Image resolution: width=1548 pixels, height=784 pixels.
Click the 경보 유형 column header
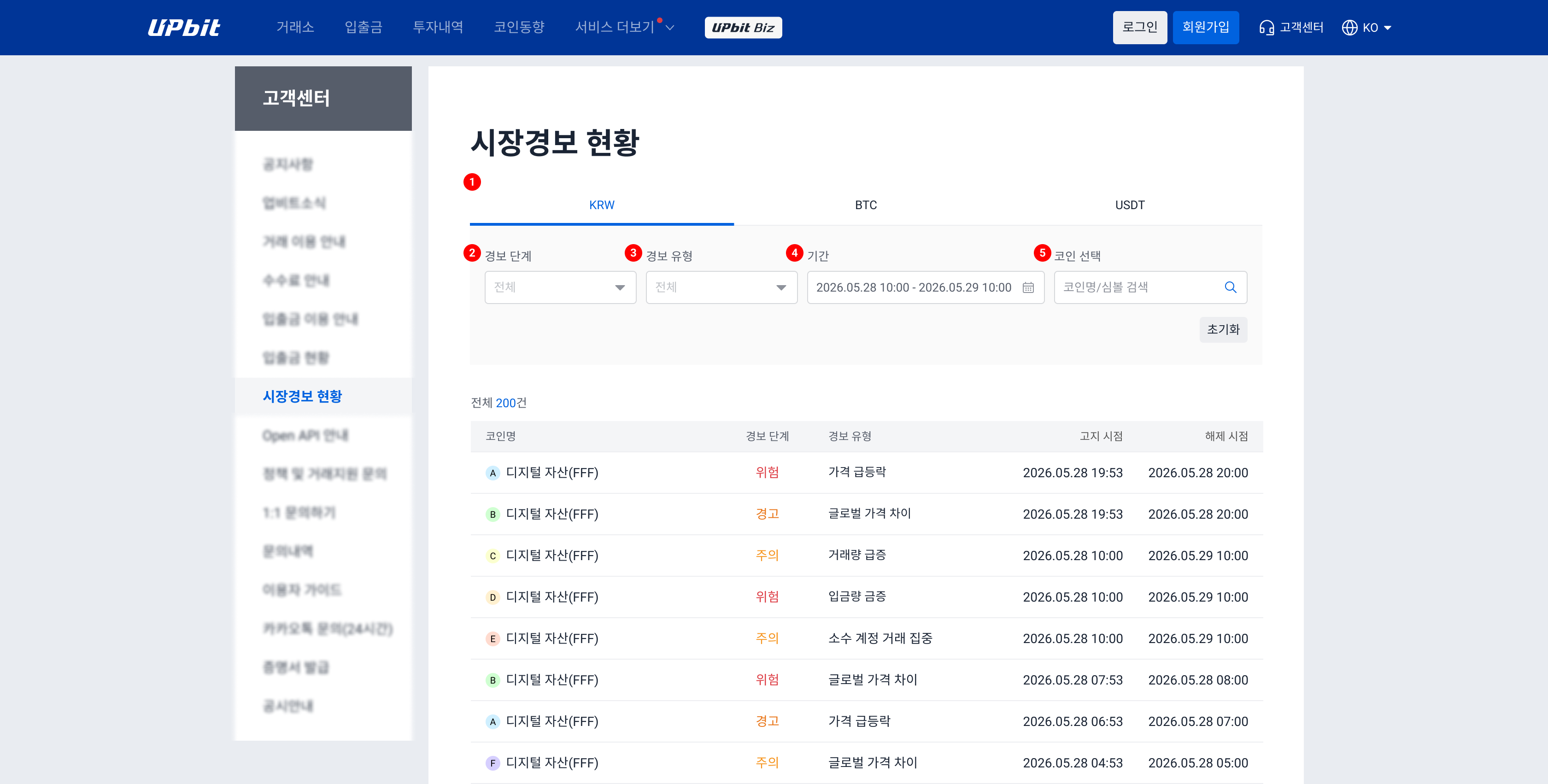click(850, 437)
